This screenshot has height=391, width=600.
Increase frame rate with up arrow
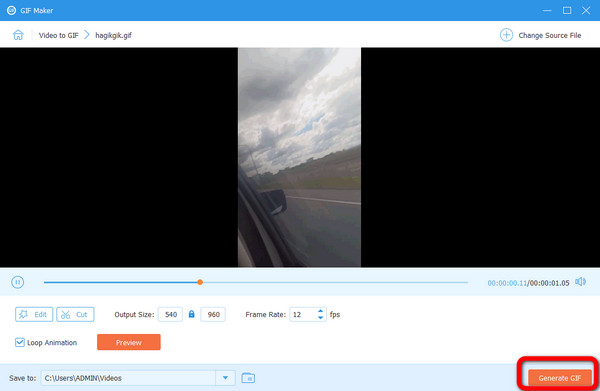(321, 311)
